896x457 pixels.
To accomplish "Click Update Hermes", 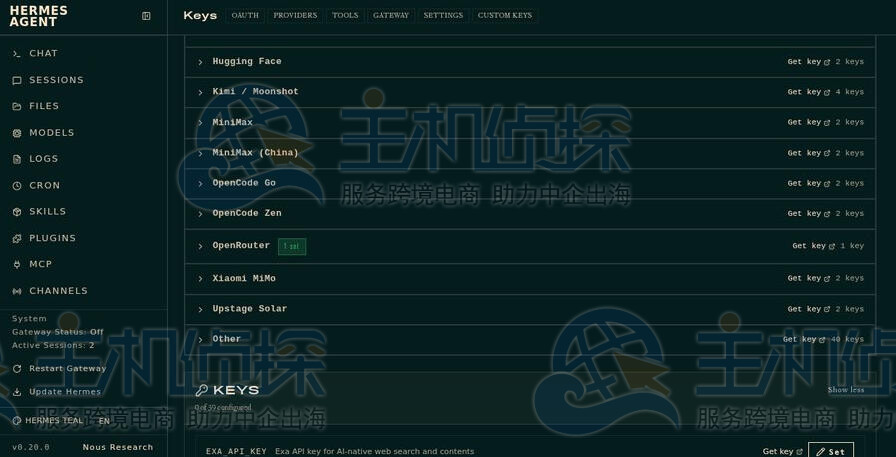I will click(65, 392).
